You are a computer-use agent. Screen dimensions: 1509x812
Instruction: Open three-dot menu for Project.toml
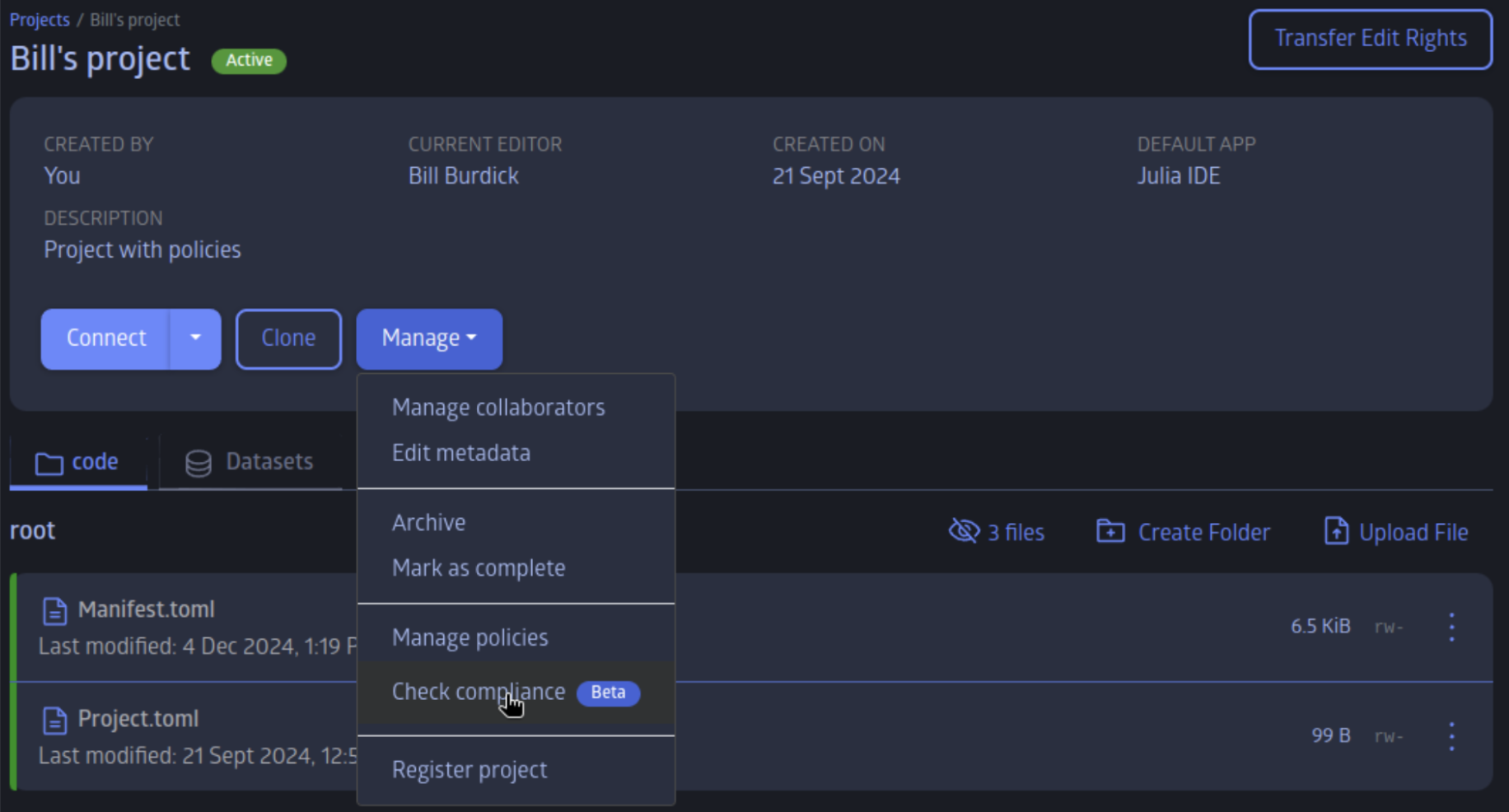coord(1451,736)
